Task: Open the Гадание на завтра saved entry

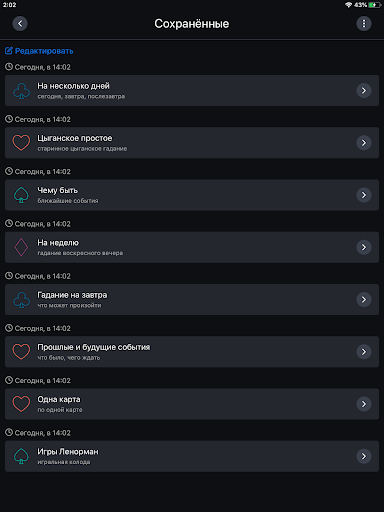Action: (192, 300)
